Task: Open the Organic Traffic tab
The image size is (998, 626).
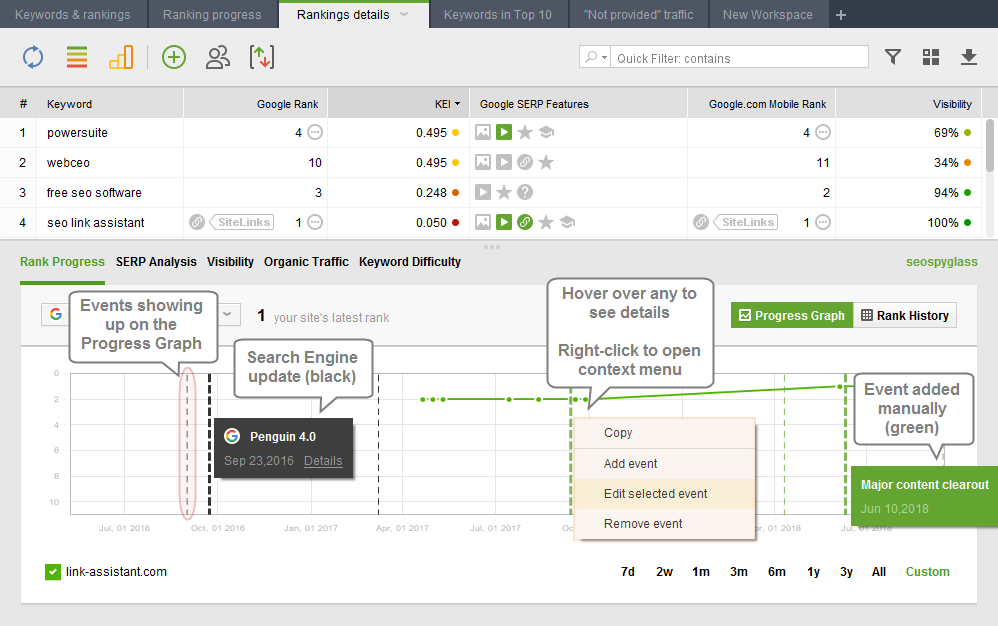Action: click(x=306, y=261)
